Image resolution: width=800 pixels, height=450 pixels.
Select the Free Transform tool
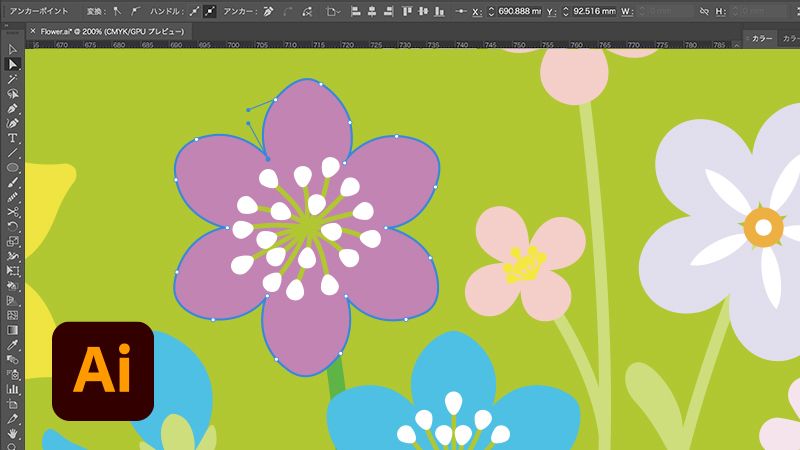[x=13, y=271]
